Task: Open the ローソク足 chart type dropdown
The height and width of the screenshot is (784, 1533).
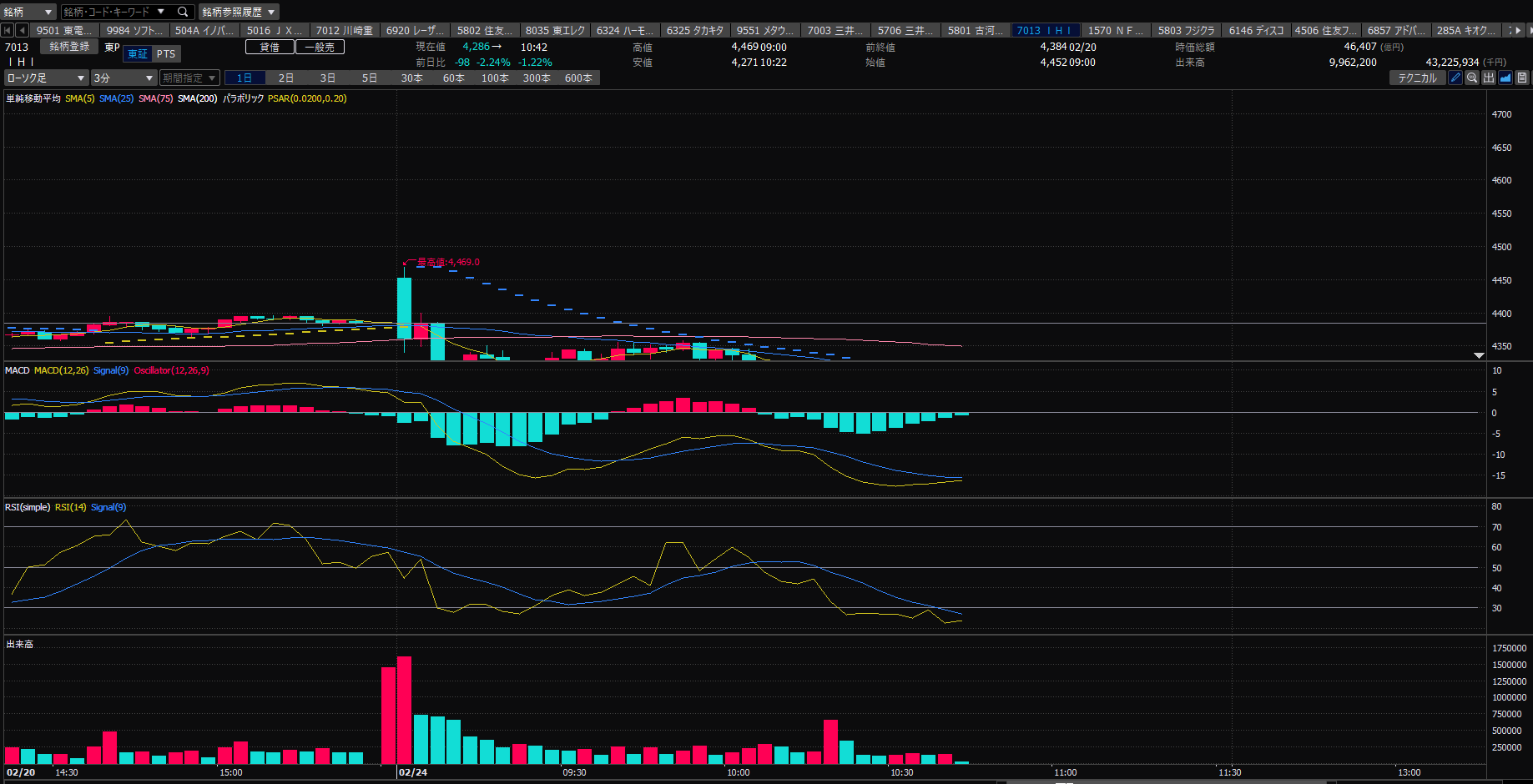Action: [x=46, y=78]
